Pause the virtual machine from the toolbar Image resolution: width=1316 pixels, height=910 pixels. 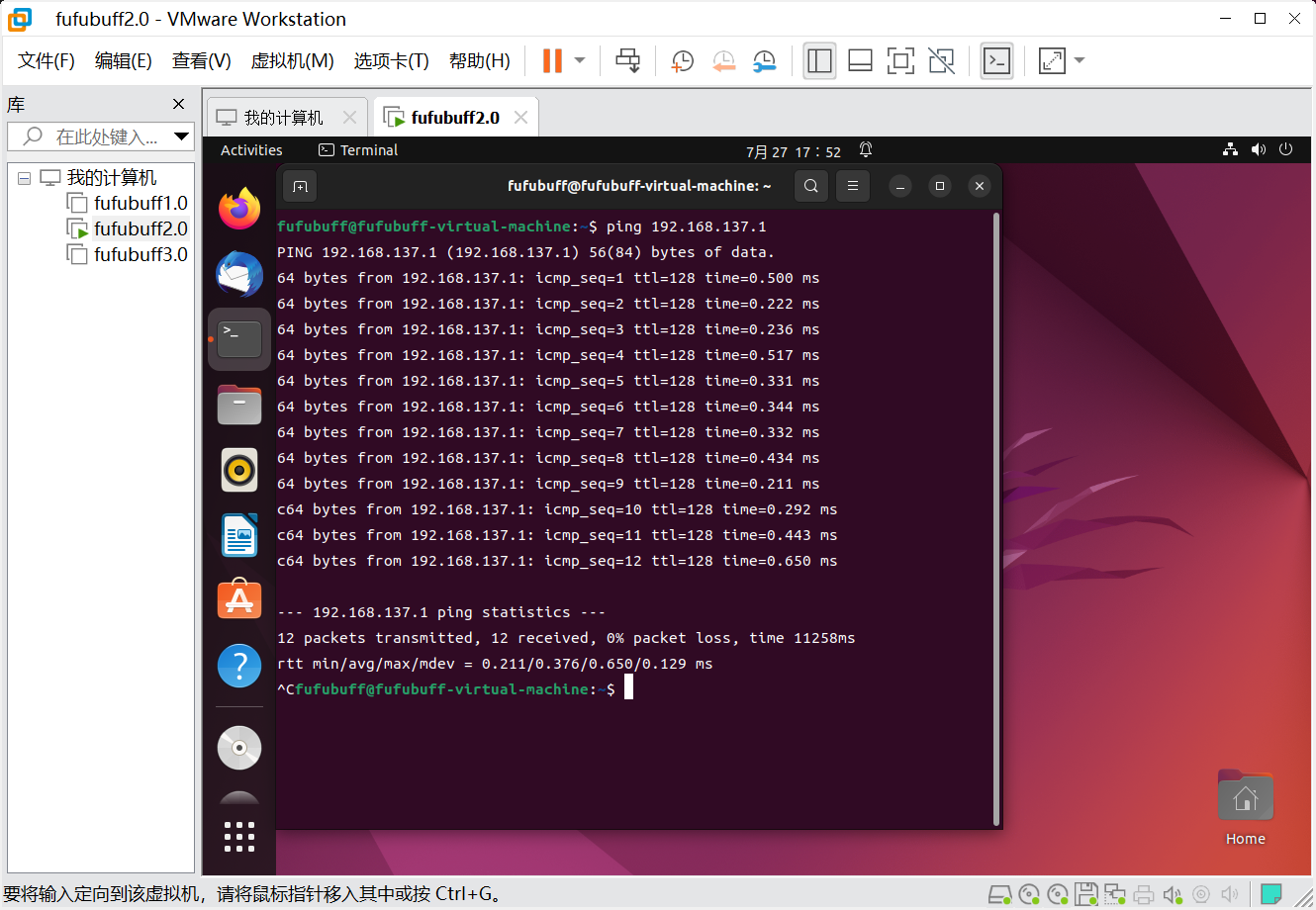pyautogui.click(x=552, y=60)
